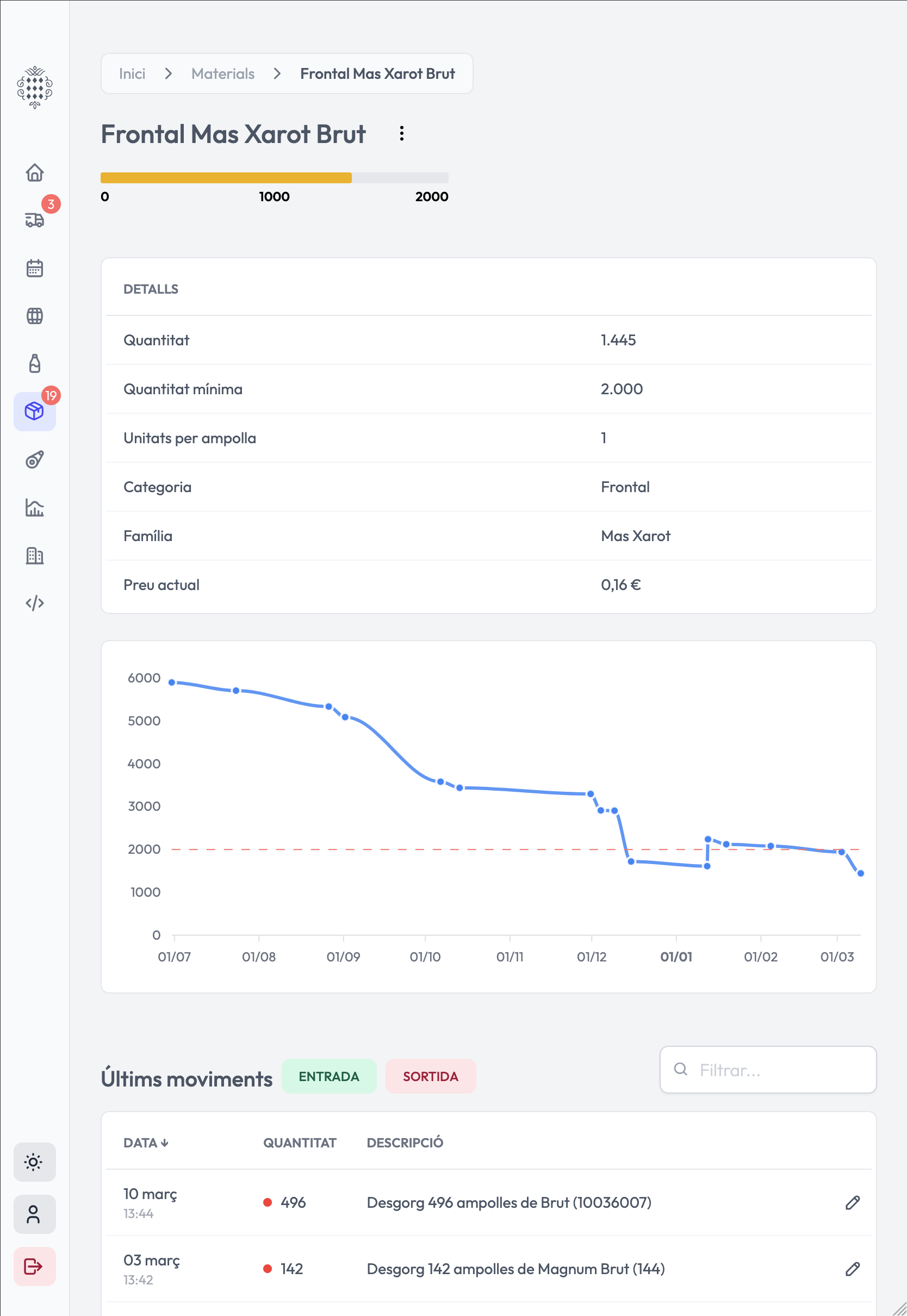Go to Inici in breadcrumb
This screenshot has height=1316, width=907.
pyautogui.click(x=132, y=74)
